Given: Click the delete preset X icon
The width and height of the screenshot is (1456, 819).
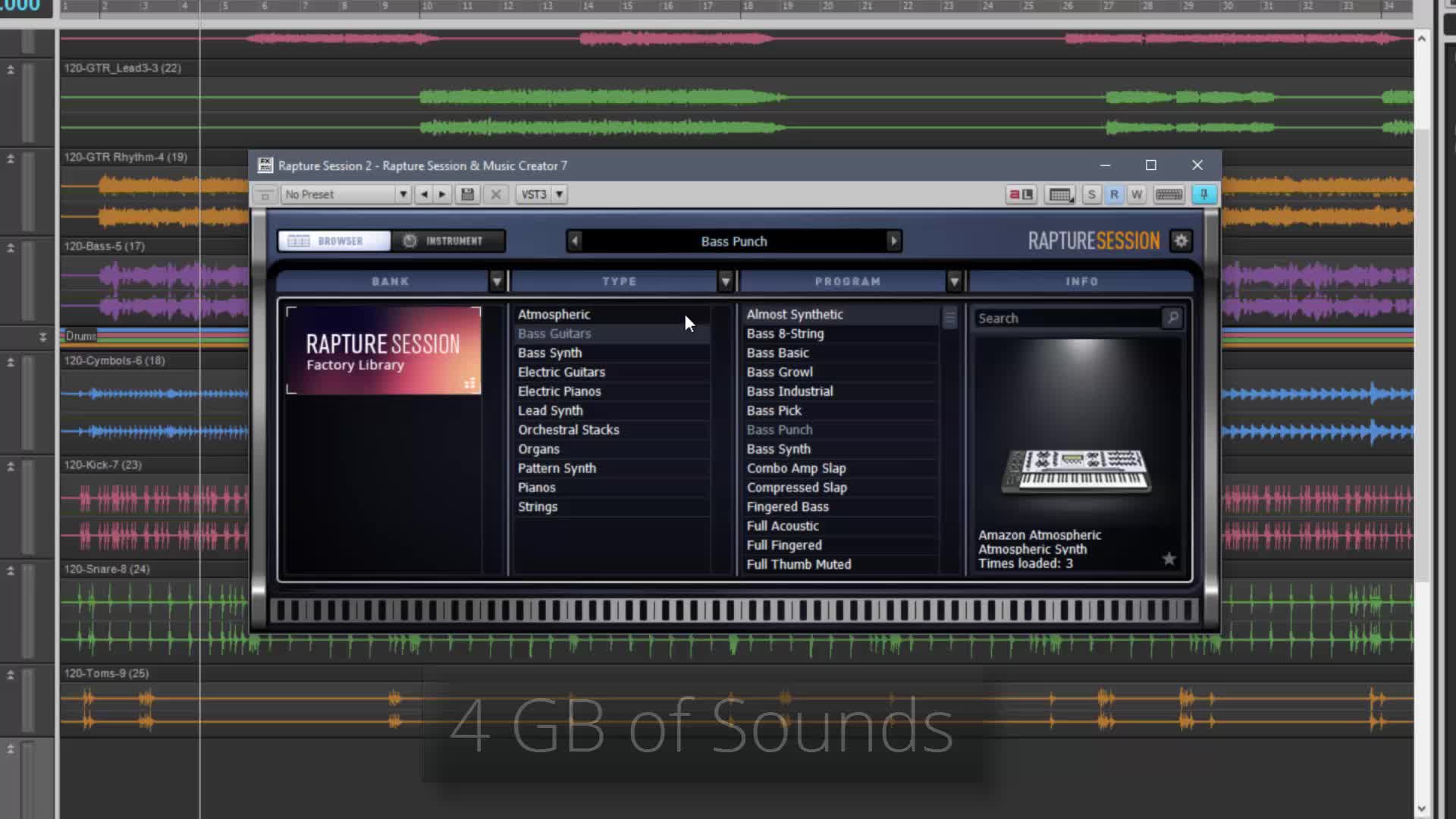Looking at the screenshot, I should (496, 194).
